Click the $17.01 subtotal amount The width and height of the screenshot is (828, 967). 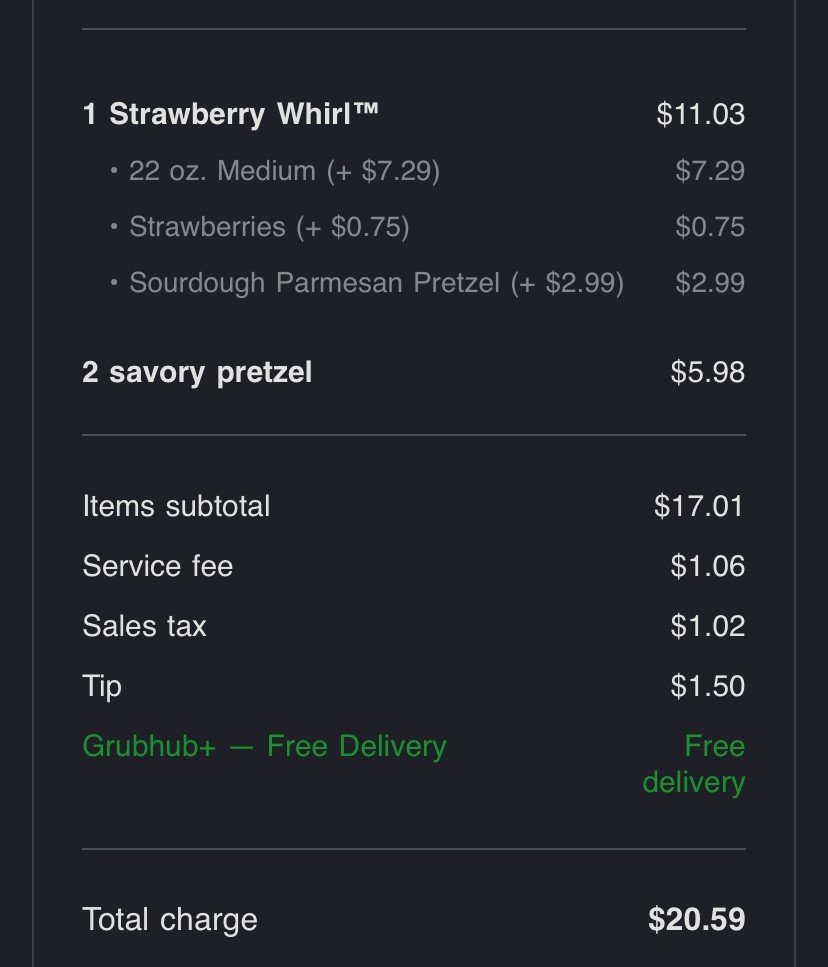[x=699, y=506]
